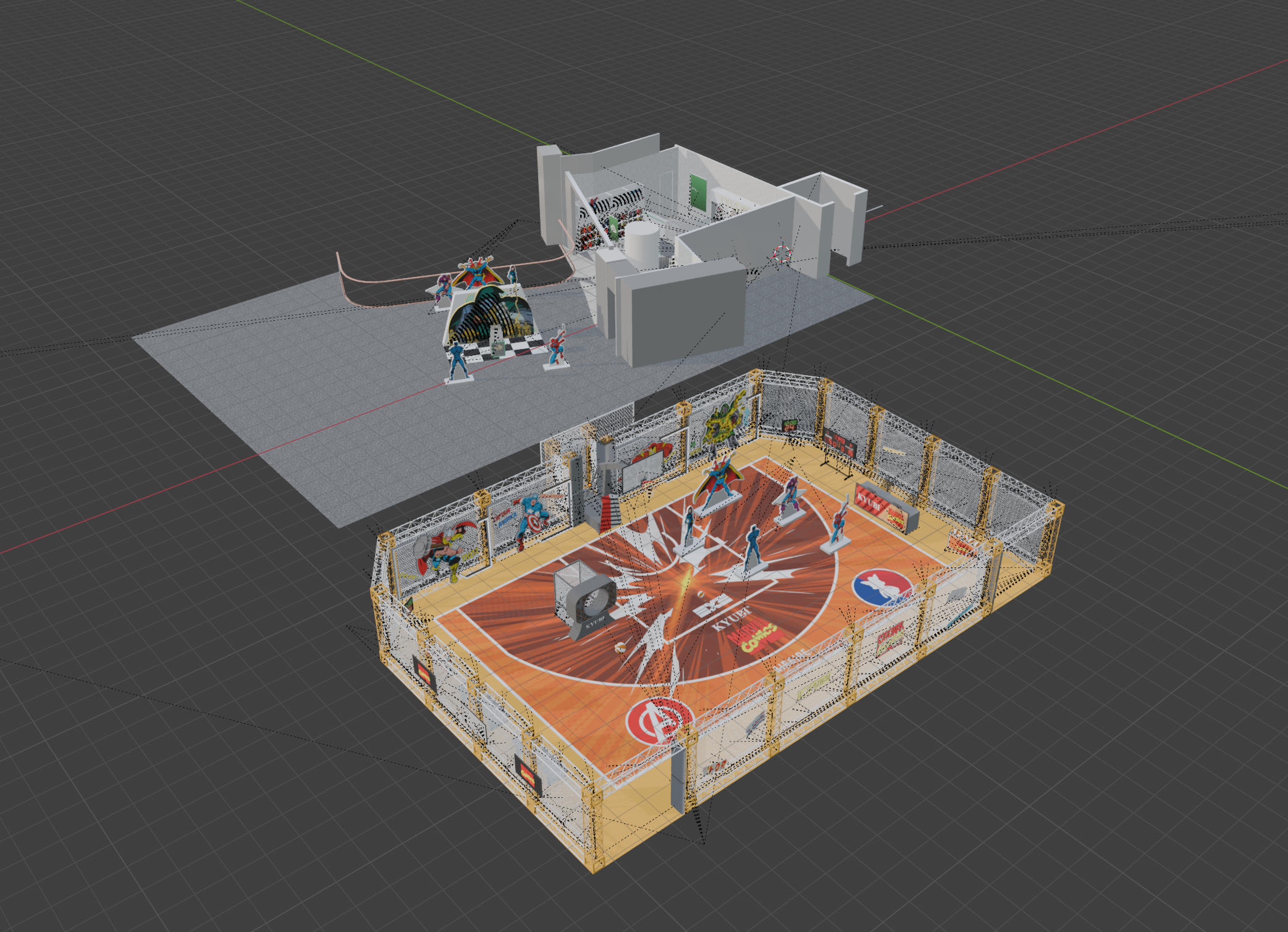1288x932 pixels.
Task: Select the Doctor Strange standee on the court
Action: (x=718, y=485)
